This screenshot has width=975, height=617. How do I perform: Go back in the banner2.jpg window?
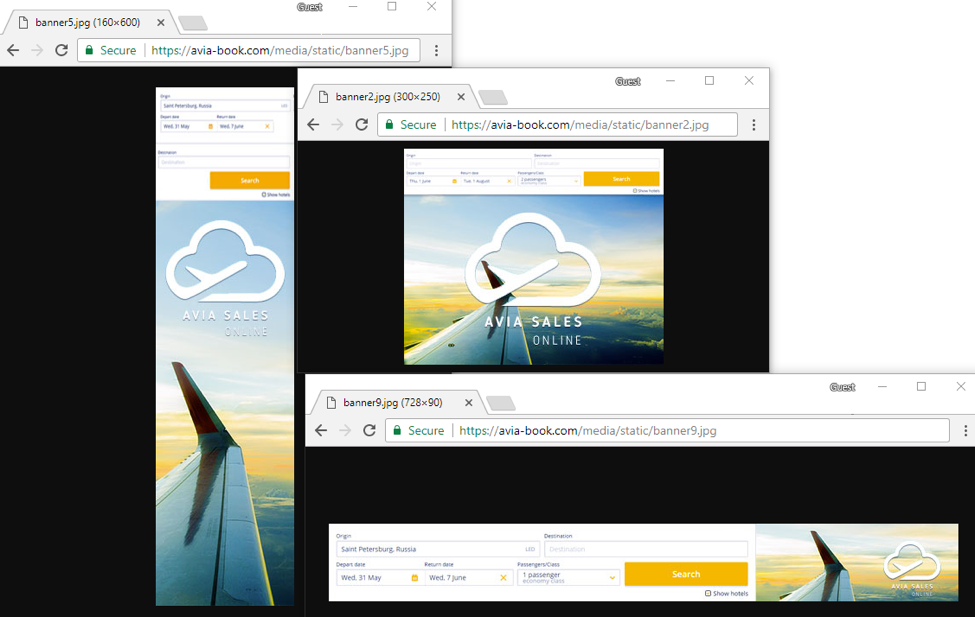[x=313, y=124]
